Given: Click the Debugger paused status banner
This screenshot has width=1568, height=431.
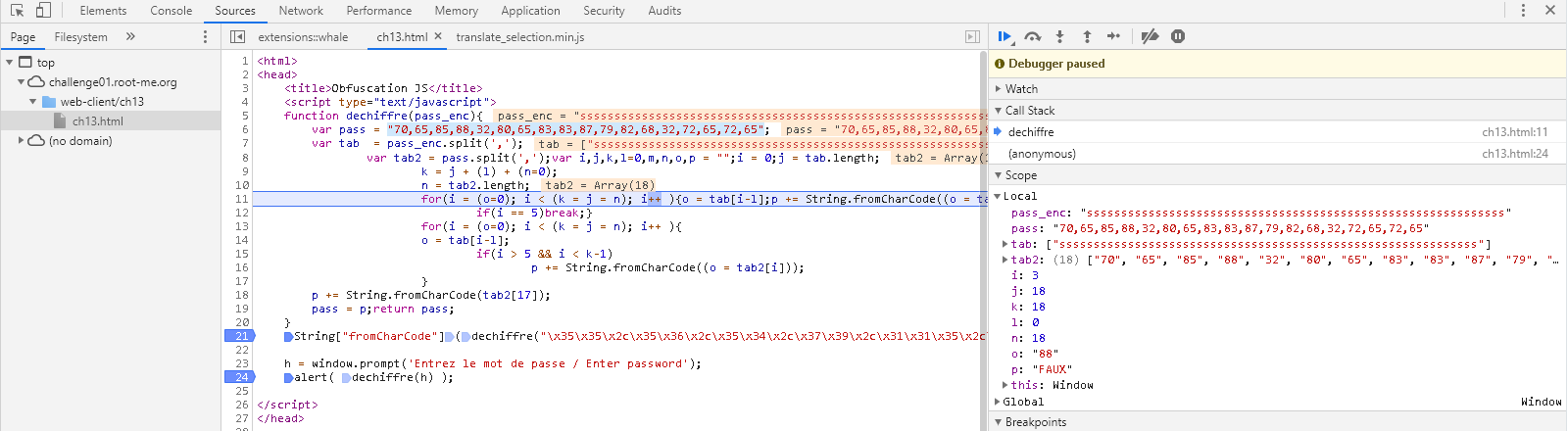Looking at the screenshot, I should point(1279,64).
